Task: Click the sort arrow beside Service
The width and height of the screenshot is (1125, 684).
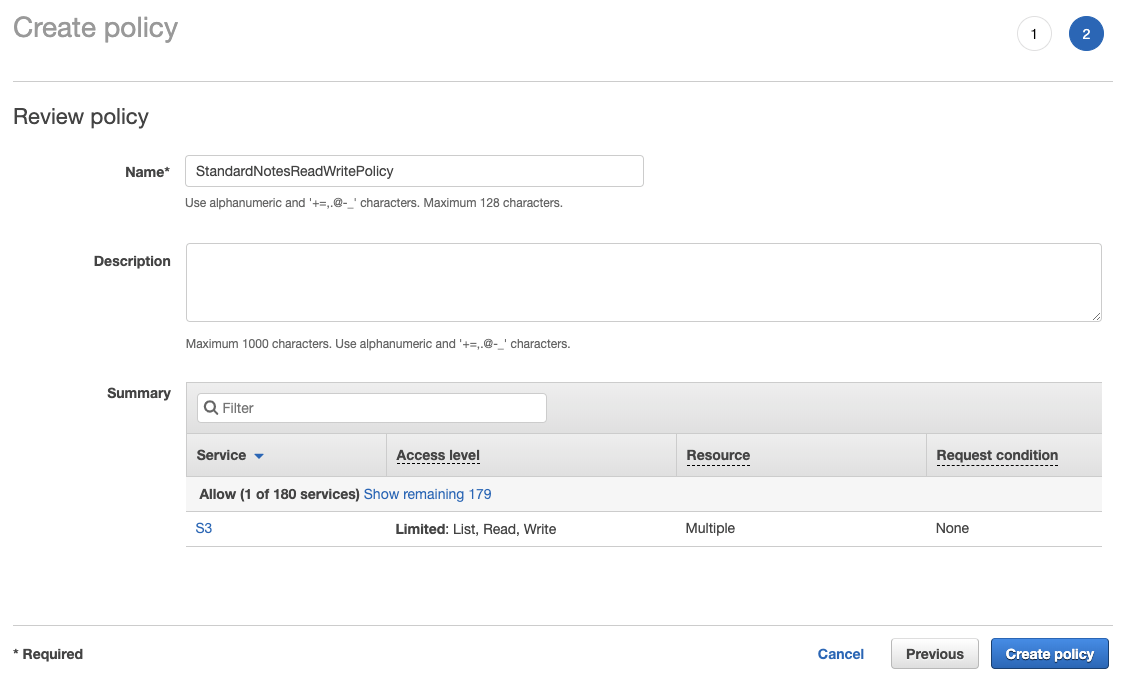Action: pos(259,456)
